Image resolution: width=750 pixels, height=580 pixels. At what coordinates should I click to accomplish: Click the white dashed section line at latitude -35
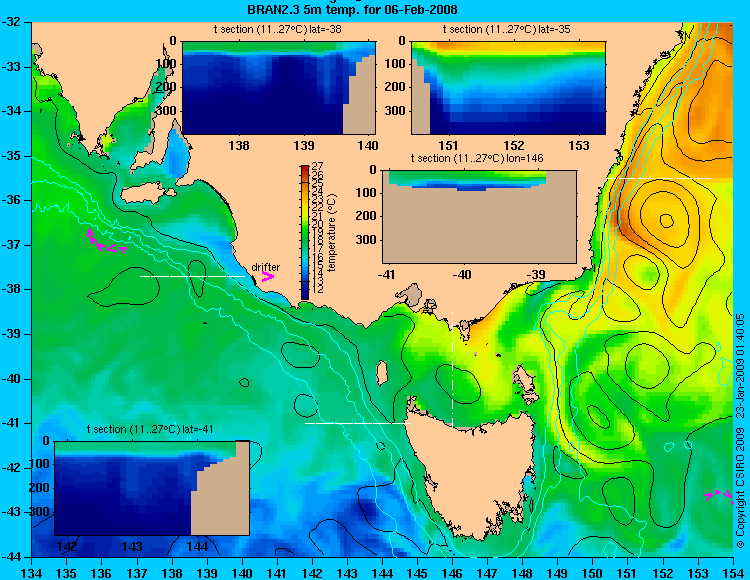(659, 178)
